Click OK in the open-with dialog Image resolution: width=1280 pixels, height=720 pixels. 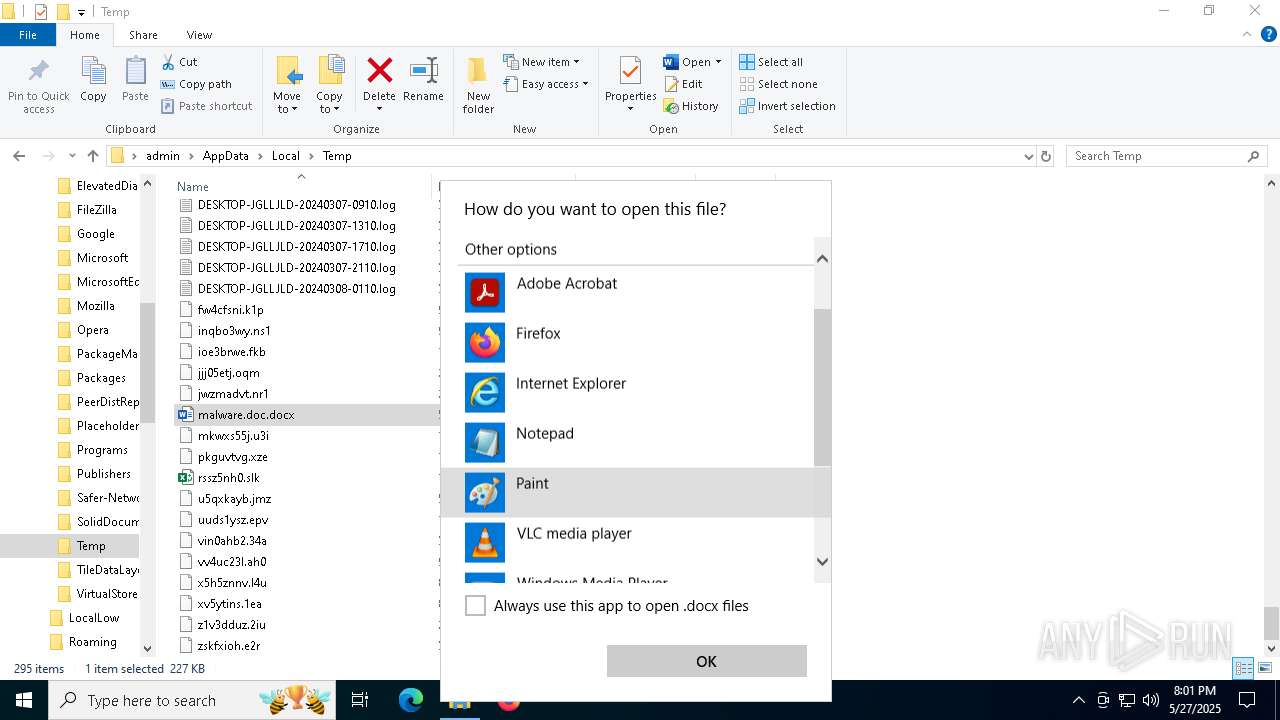point(706,661)
